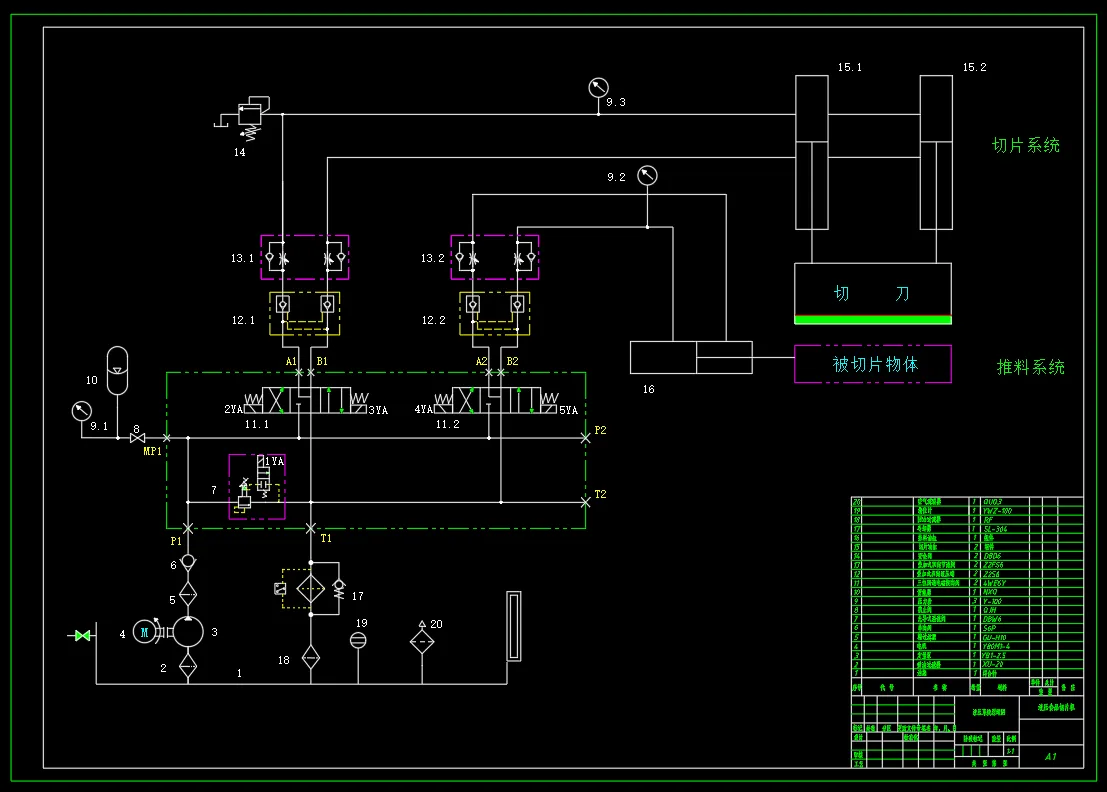This screenshot has height=792, width=1107.
Task: Click the MP1 port label
Action: (152, 451)
